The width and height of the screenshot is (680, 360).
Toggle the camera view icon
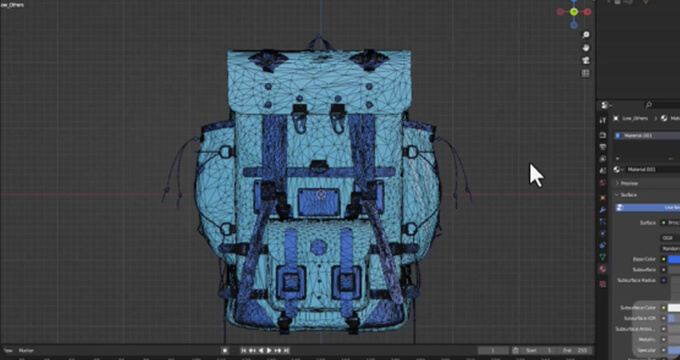point(585,60)
